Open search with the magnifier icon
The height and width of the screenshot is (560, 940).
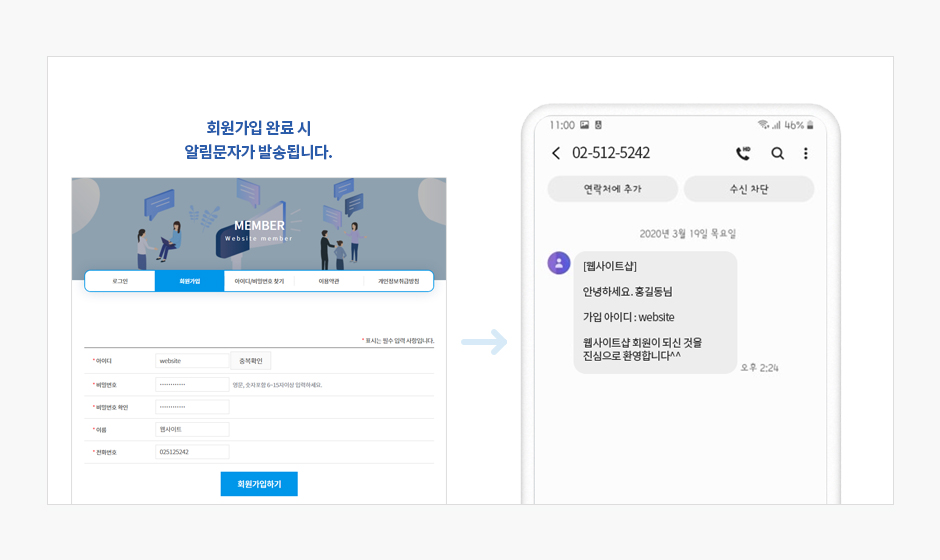[x=778, y=153]
